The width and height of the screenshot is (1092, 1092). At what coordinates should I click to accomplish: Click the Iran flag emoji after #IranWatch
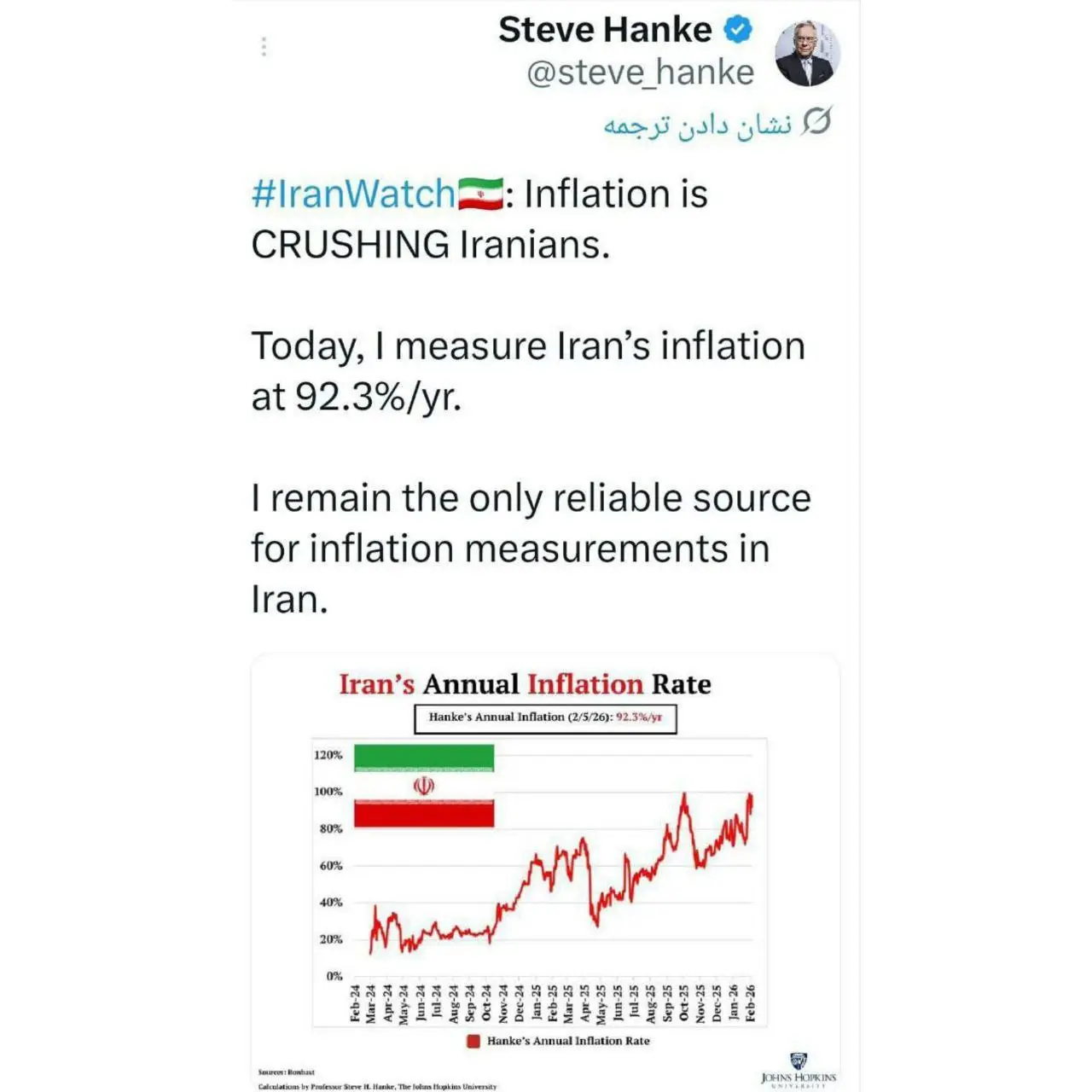click(480, 194)
